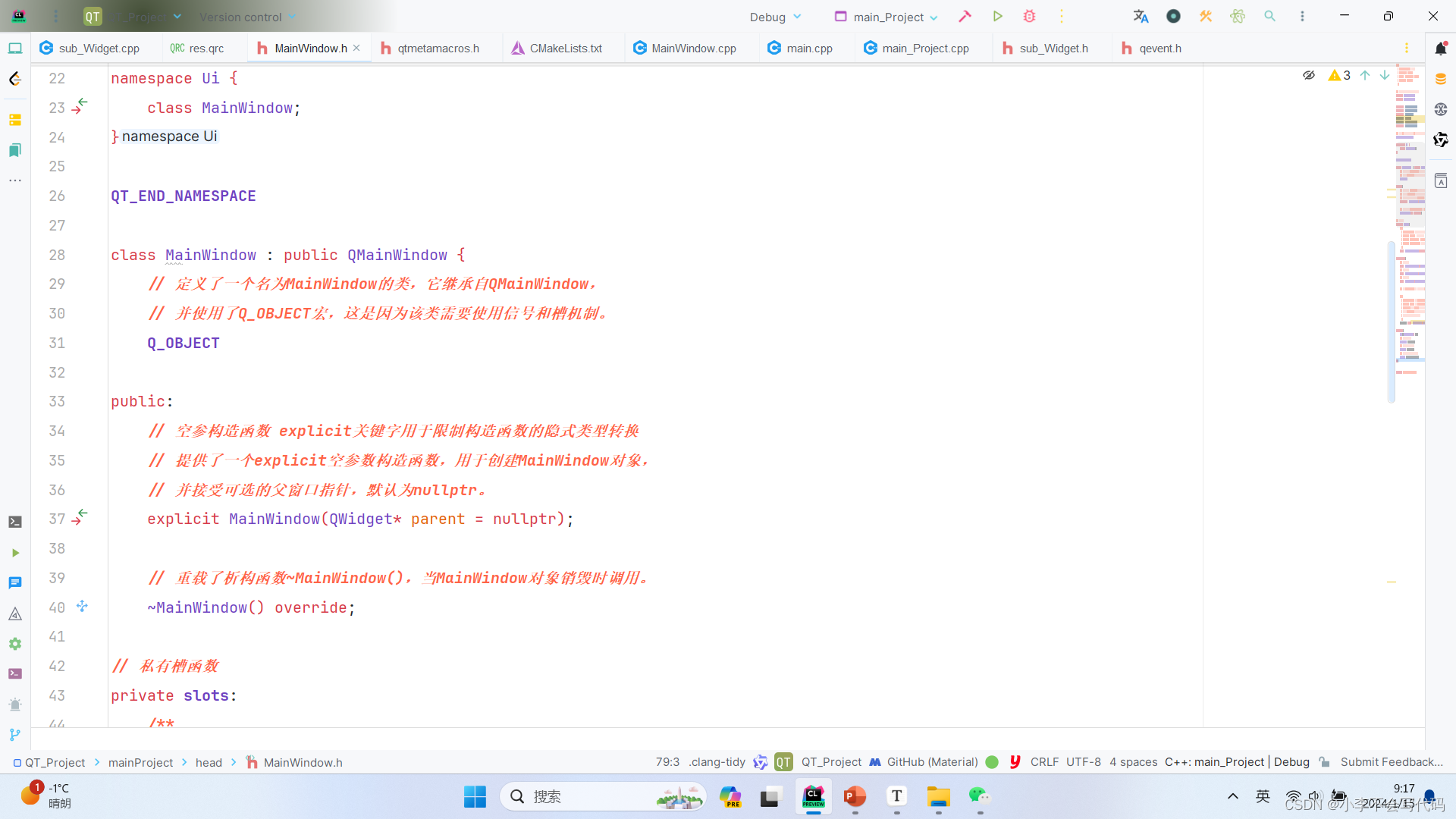Screen dimensions: 1456x819
Task: Switch to the qevent.h tab
Action: (1151, 48)
